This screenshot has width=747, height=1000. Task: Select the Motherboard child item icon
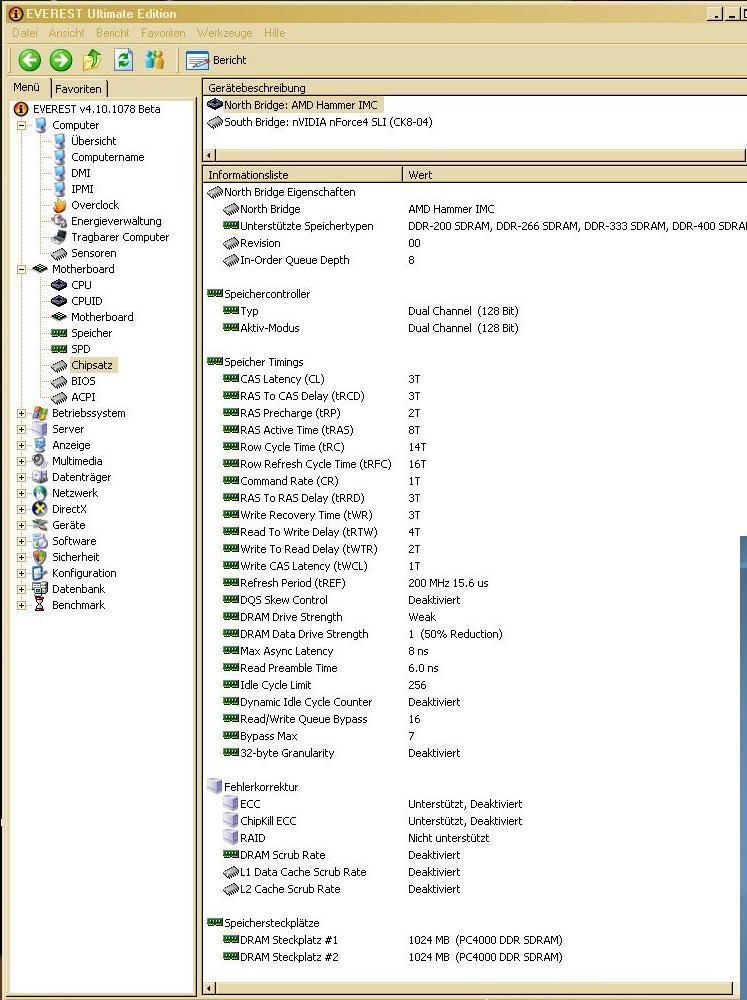point(59,317)
